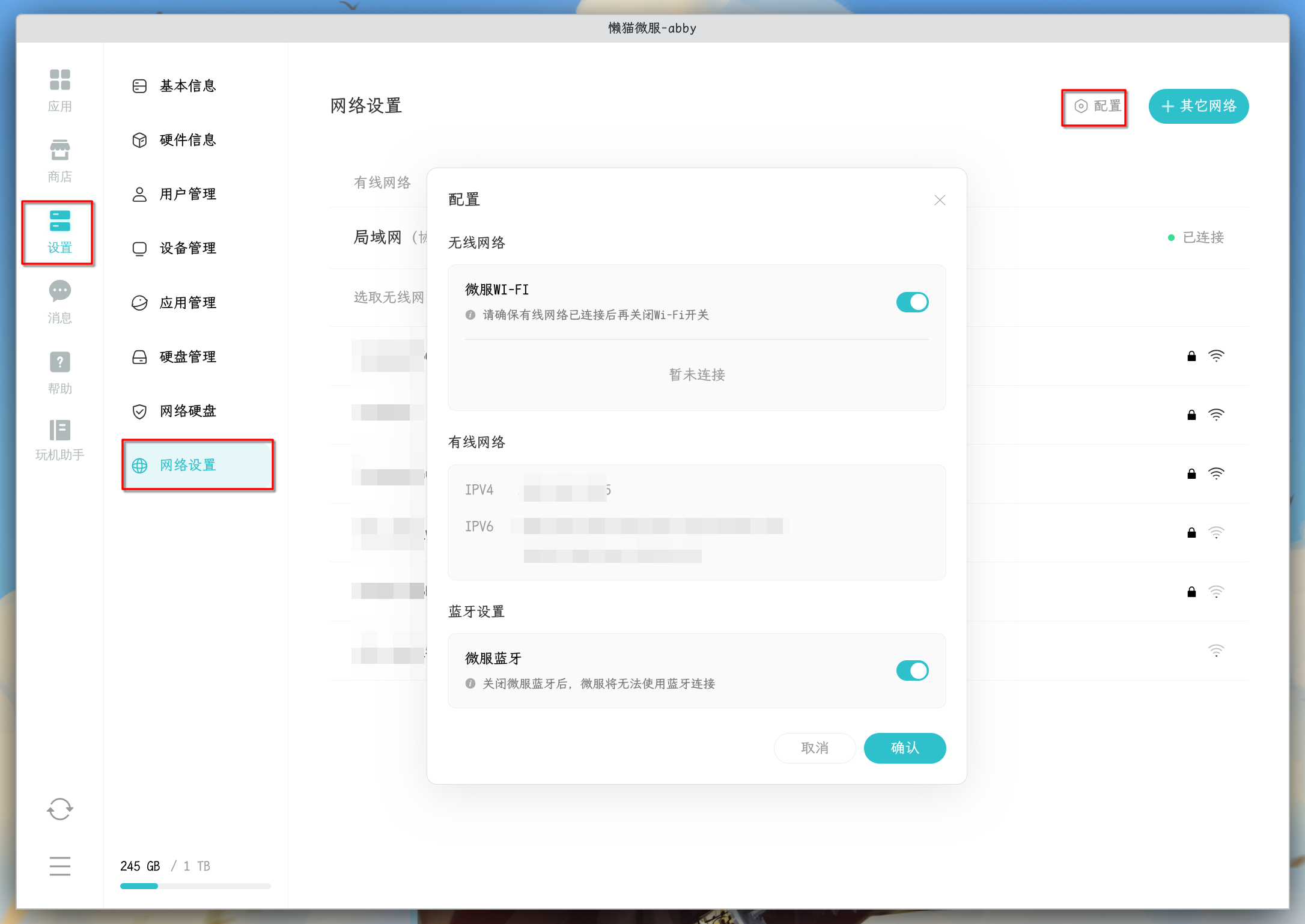The height and width of the screenshot is (924, 1305).
Task: Click 确认 to confirm configuration
Action: pos(905,748)
